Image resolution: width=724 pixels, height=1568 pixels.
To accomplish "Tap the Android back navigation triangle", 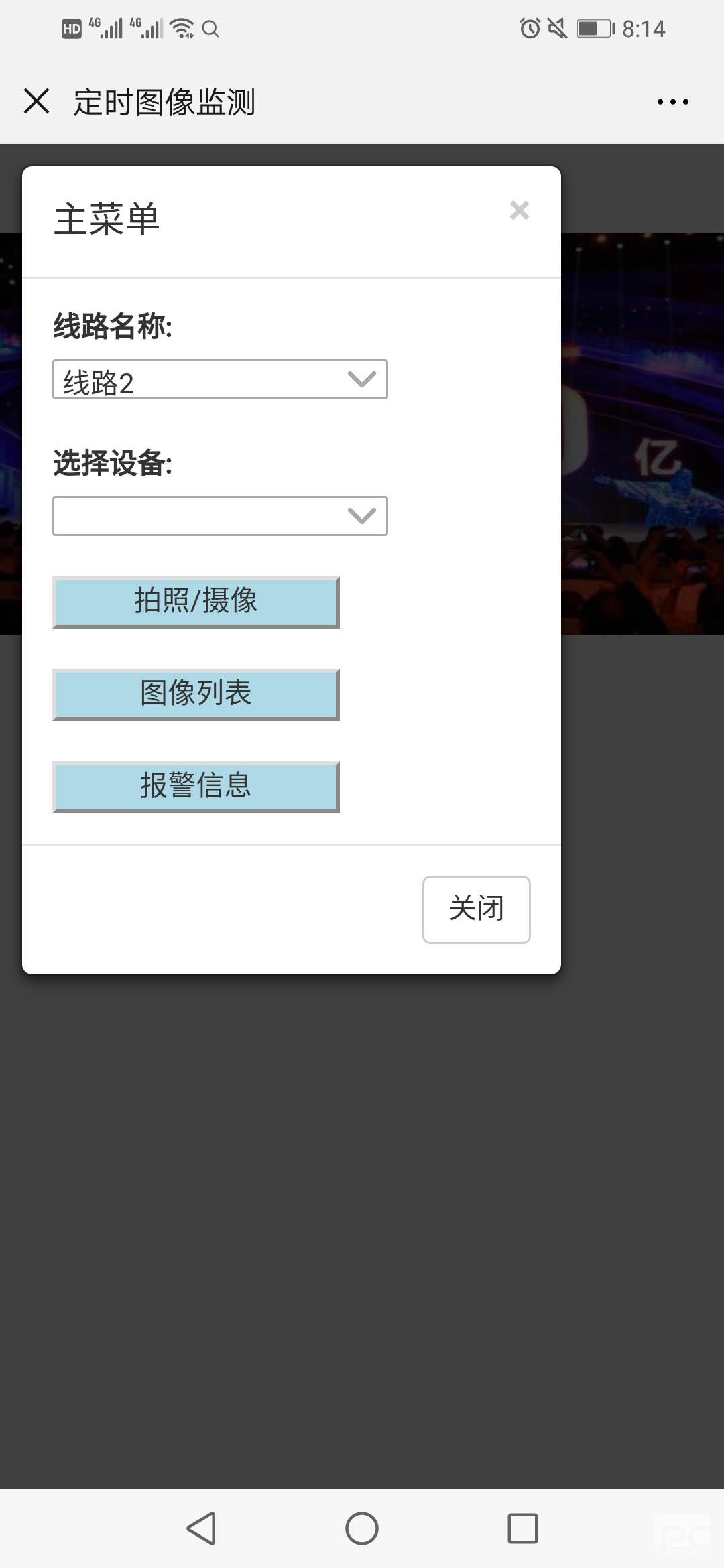I will [x=201, y=1528].
